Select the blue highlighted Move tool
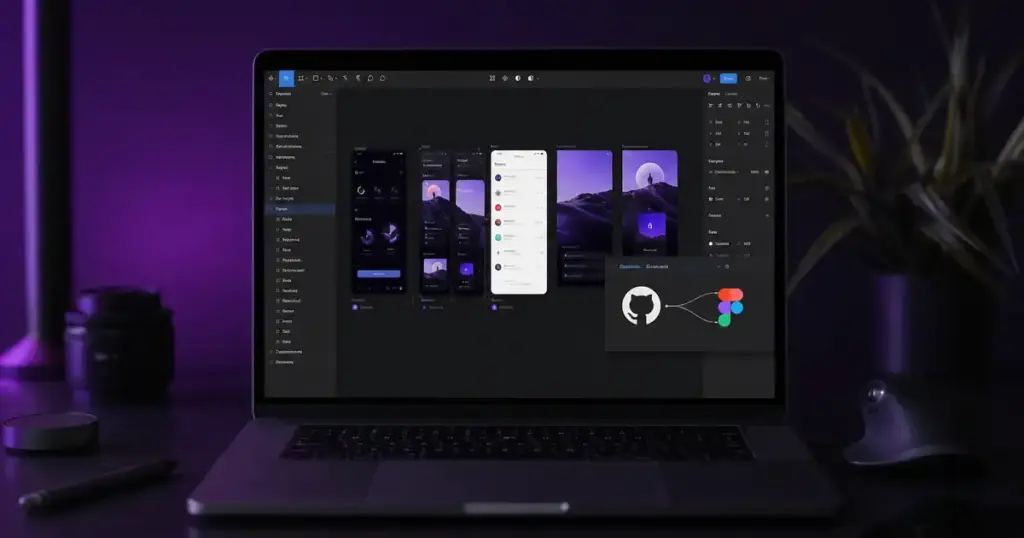Viewport: 1024px width, 538px height. pos(287,78)
